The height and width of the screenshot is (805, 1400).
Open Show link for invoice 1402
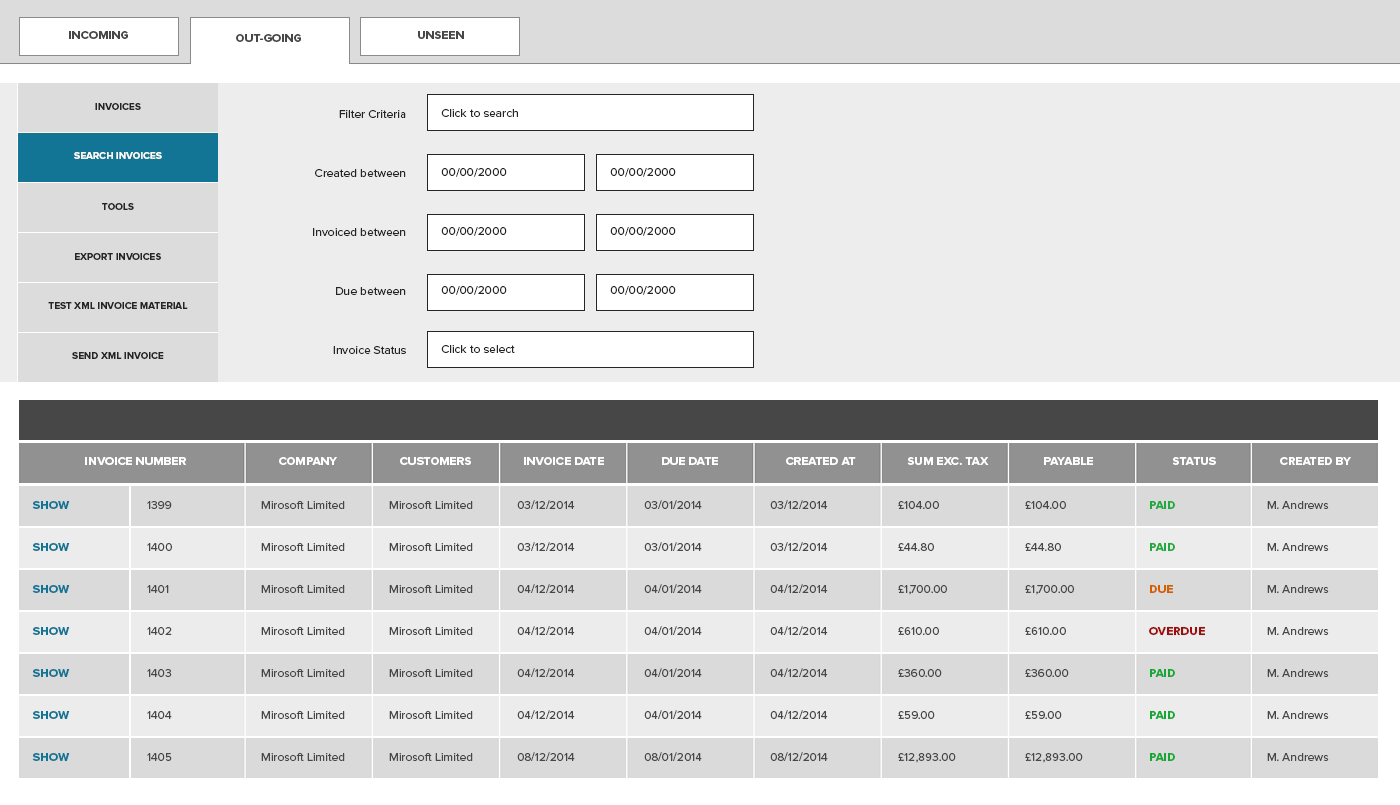(x=51, y=632)
